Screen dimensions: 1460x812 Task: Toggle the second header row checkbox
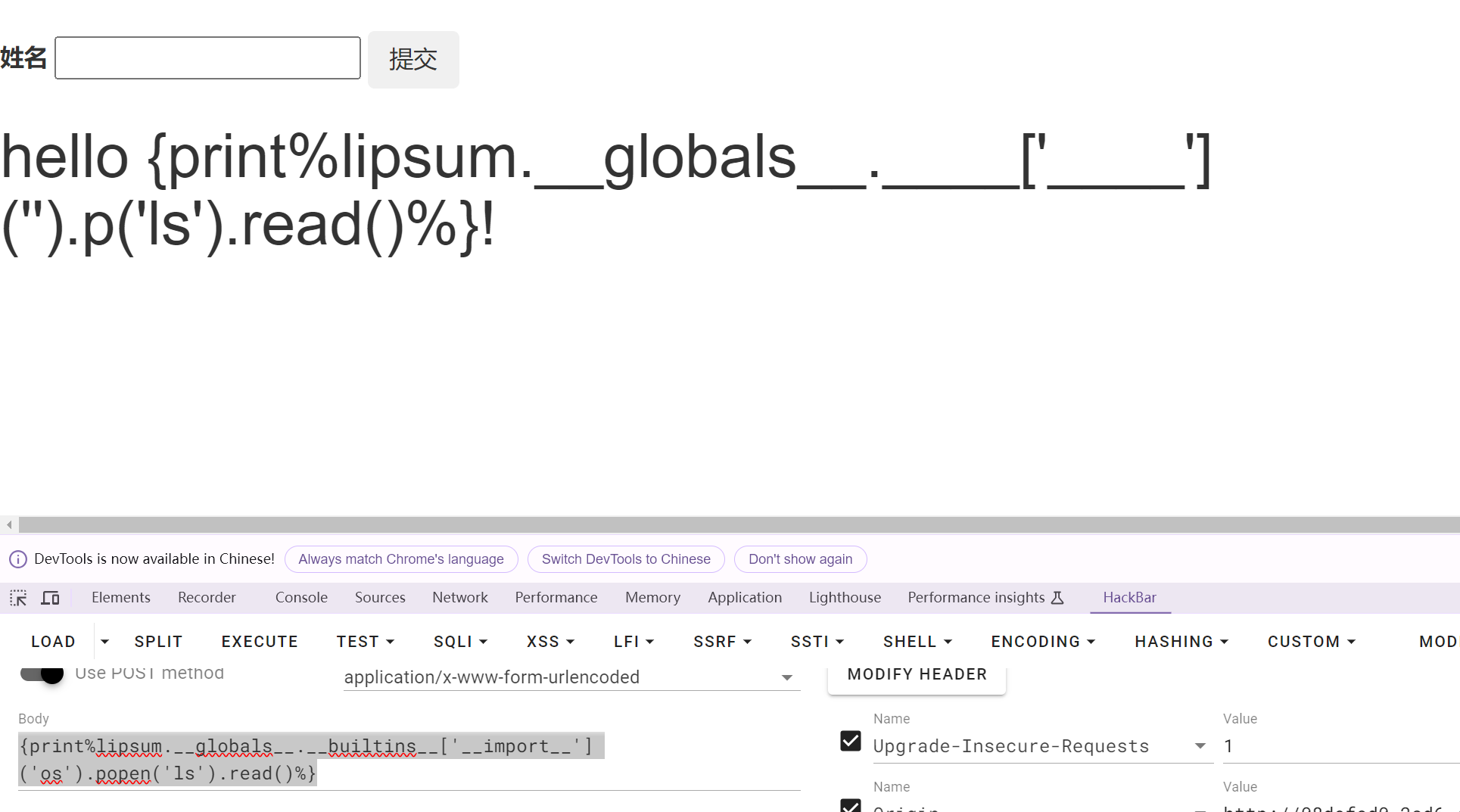coord(851,805)
